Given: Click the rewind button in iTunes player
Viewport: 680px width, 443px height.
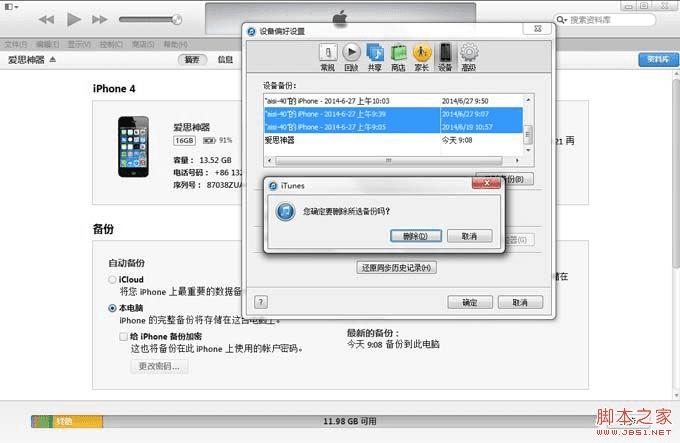Looking at the screenshot, I should click(x=46, y=20).
